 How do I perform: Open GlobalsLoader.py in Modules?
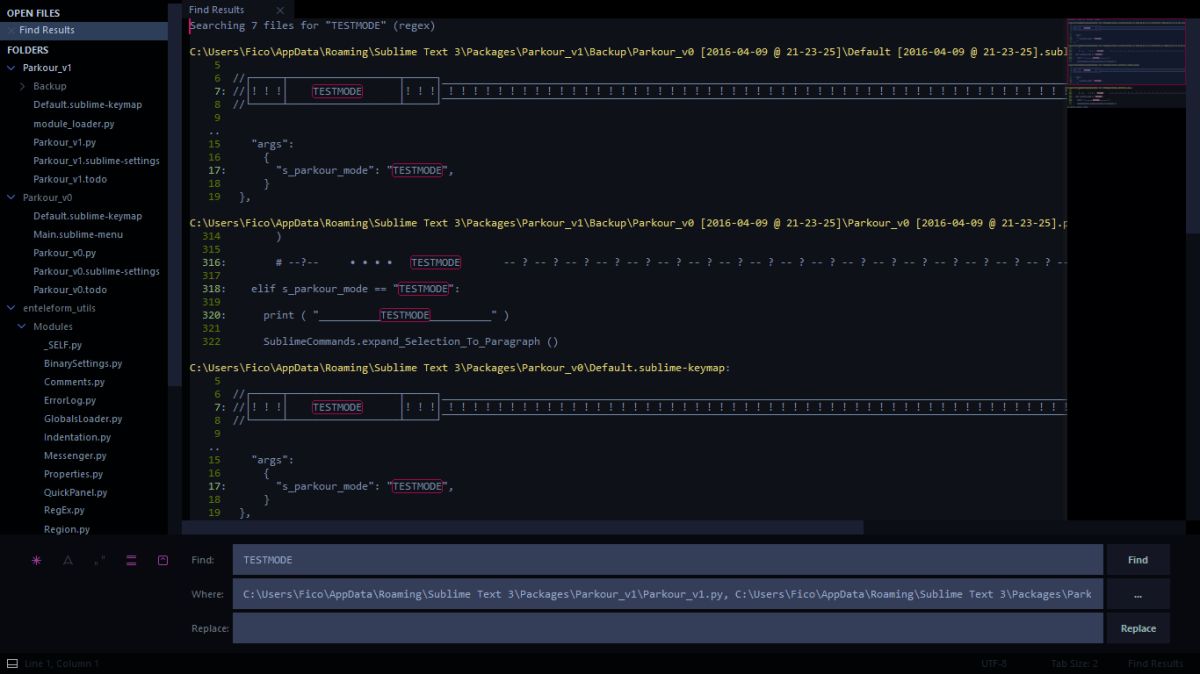tap(83, 419)
